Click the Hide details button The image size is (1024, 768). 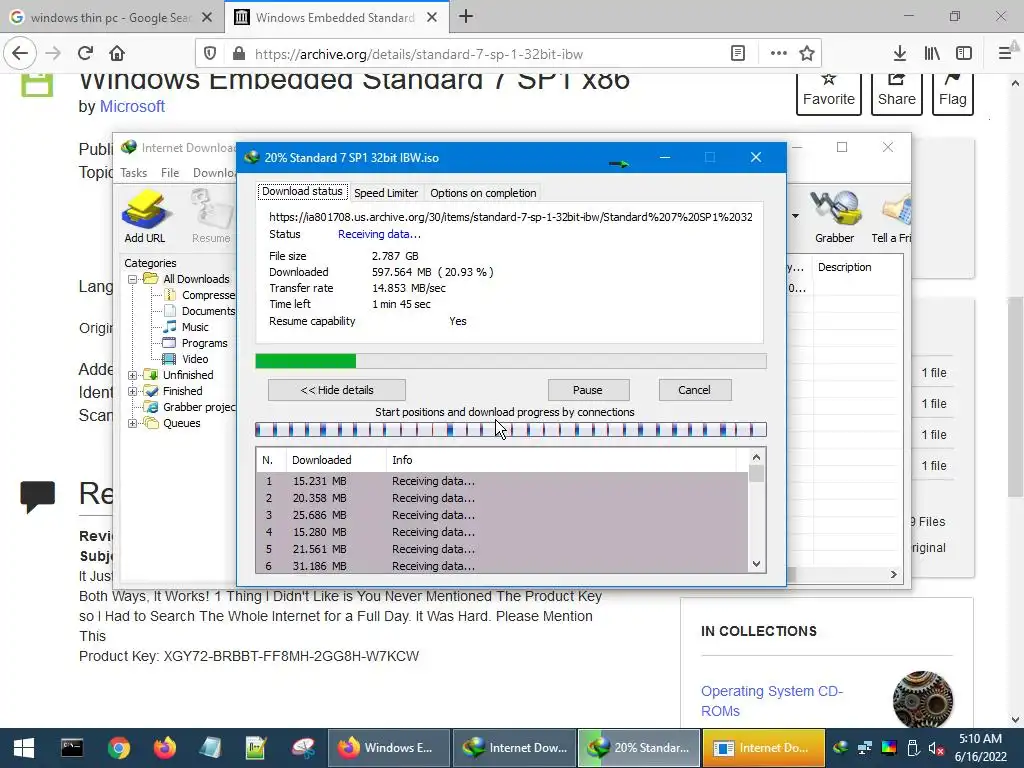337,391
